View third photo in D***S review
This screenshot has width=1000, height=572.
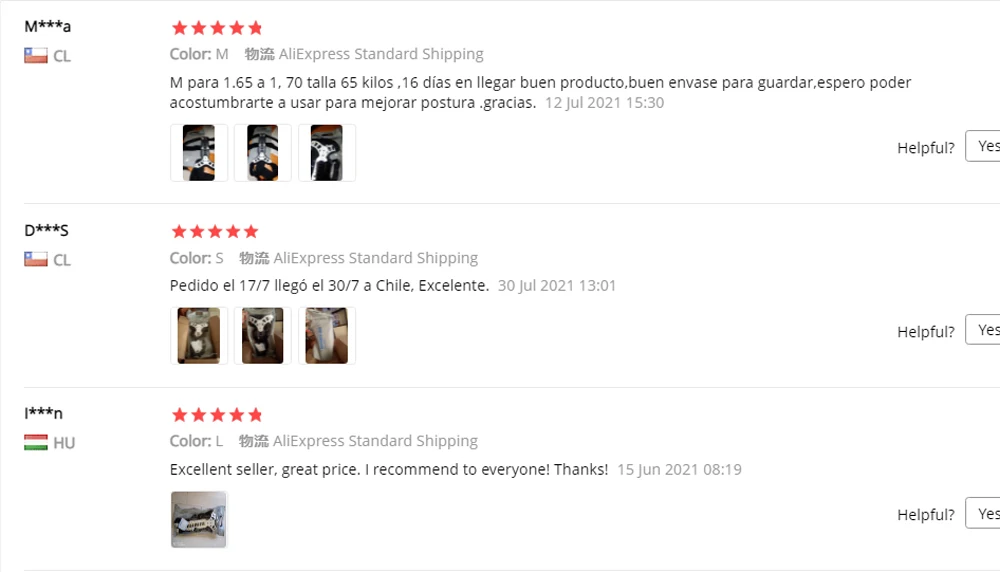[x=327, y=335]
